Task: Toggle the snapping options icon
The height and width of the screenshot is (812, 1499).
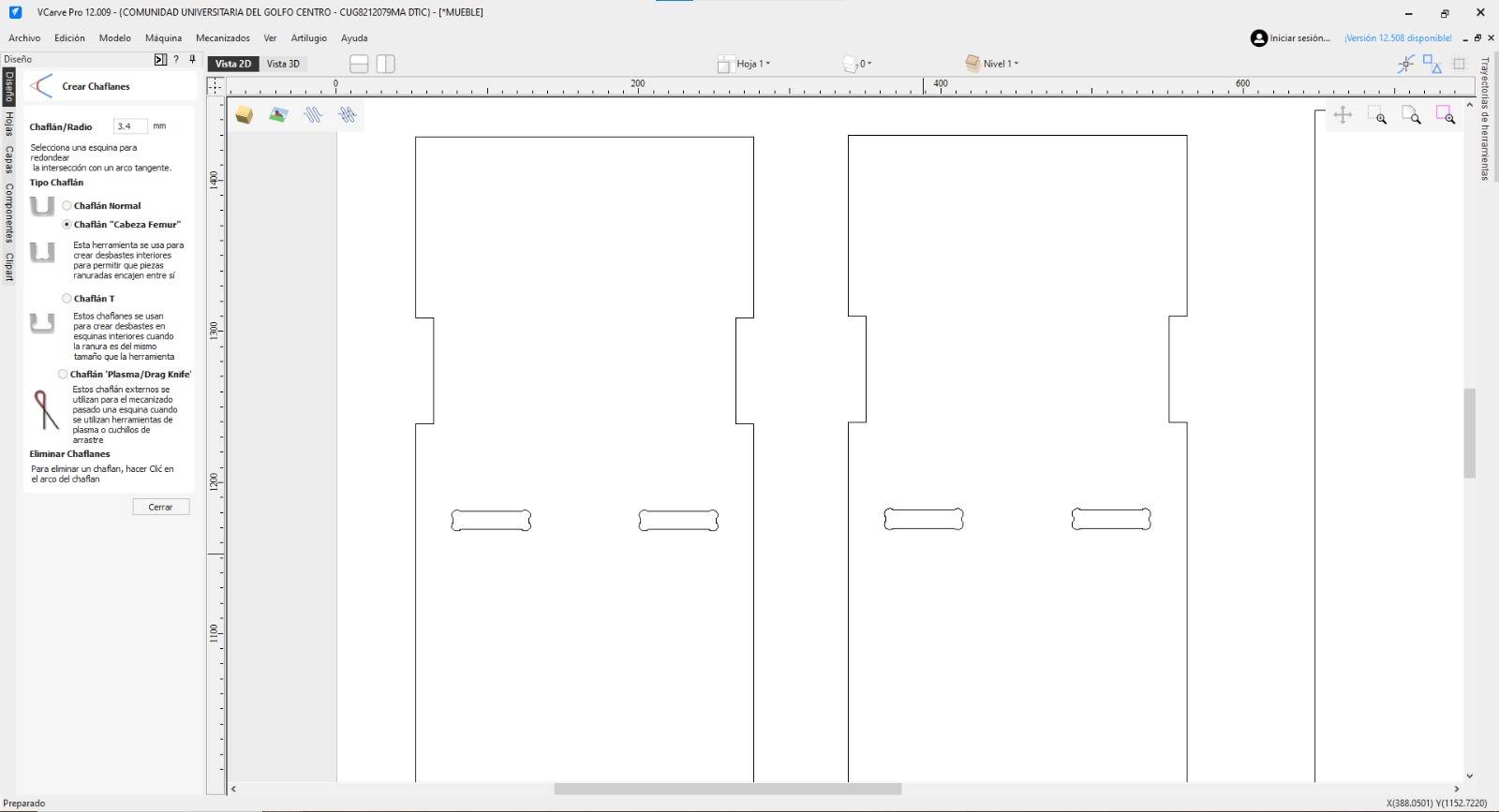Action: click(x=1405, y=64)
